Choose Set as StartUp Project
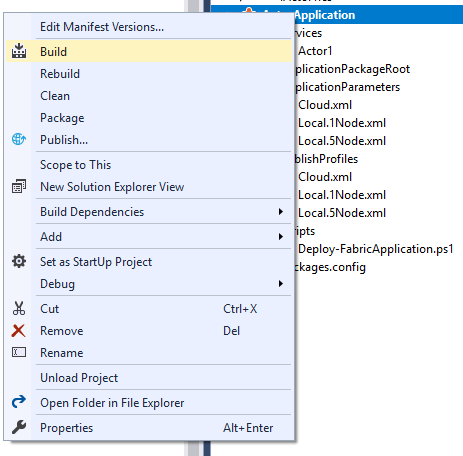463x456 pixels. coord(148,262)
